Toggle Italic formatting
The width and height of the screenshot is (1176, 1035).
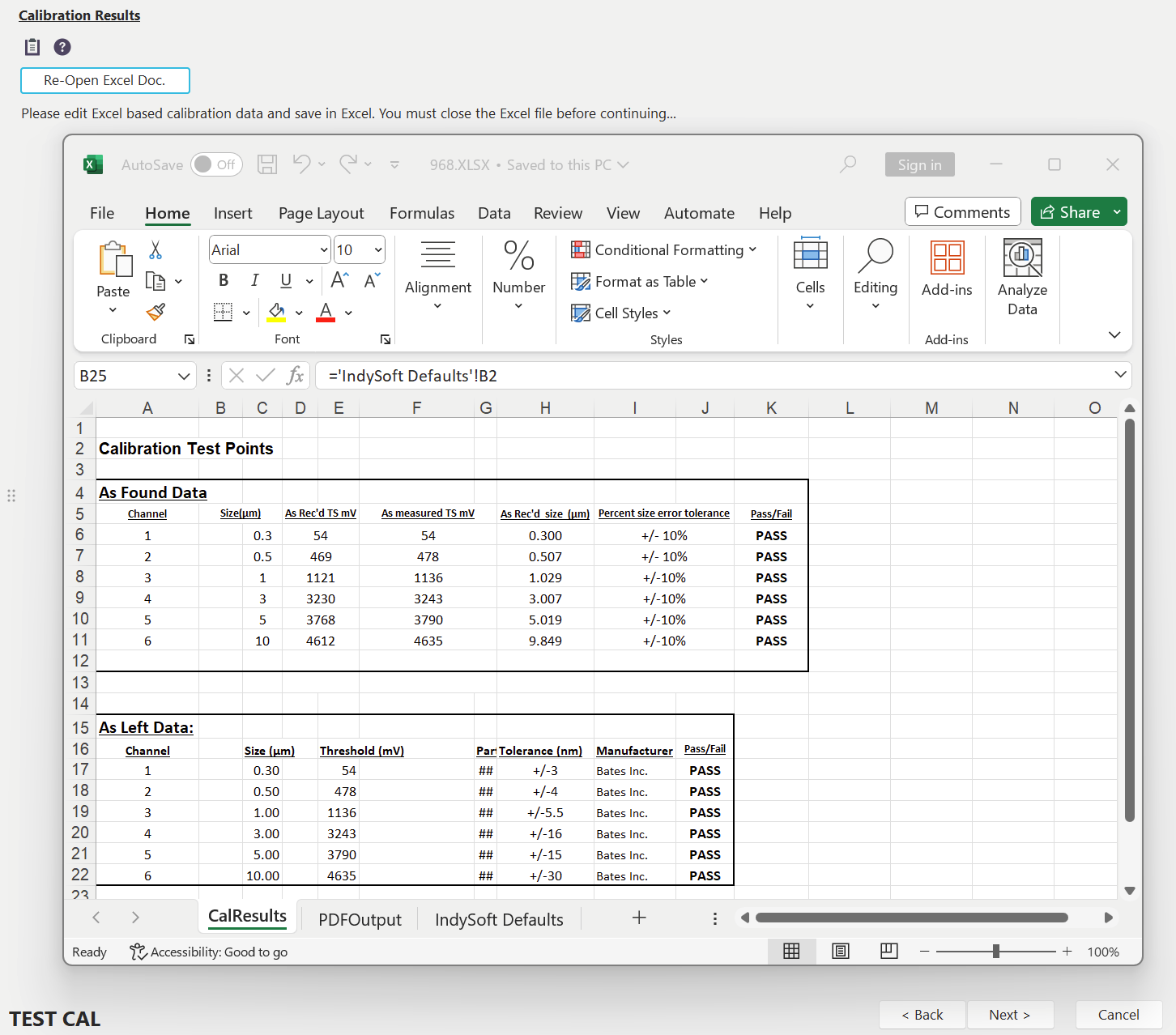point(254,280)
